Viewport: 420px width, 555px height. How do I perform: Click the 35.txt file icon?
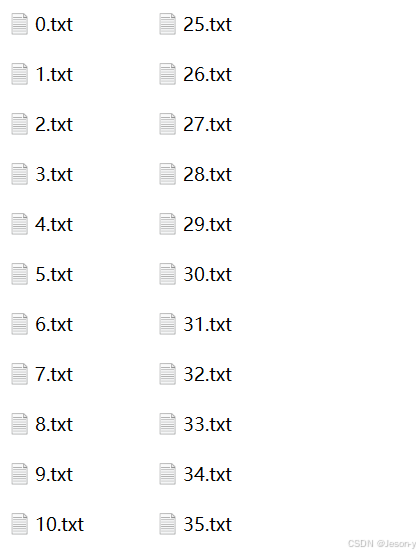167,524
